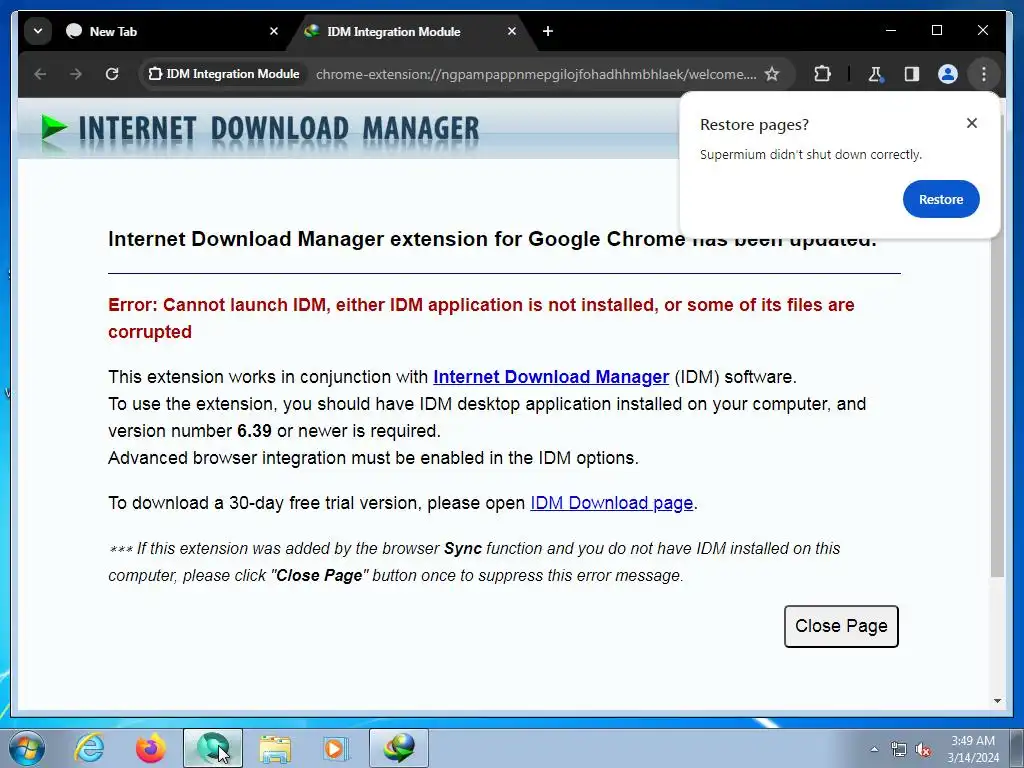This screenshot has height=768, width=1024.
Task: Click the scrollbar down arrow
Action: [997, 701]
